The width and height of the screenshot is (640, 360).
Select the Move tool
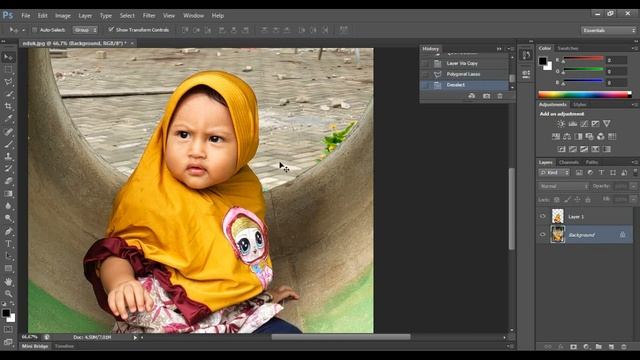(8, 57)
